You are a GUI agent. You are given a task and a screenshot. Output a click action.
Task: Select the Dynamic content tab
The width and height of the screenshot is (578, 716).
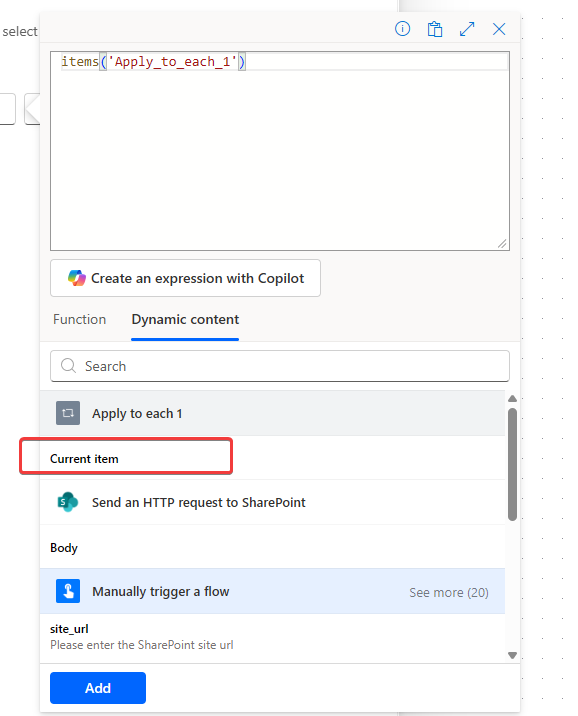pos(185,319)
